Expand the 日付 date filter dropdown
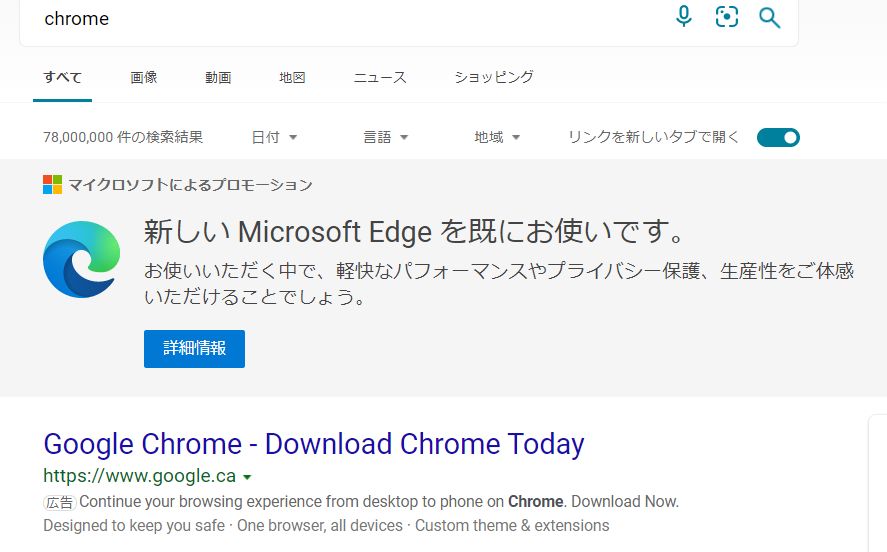This screenshot has height=552, width=887. click(x=275, y=138)
